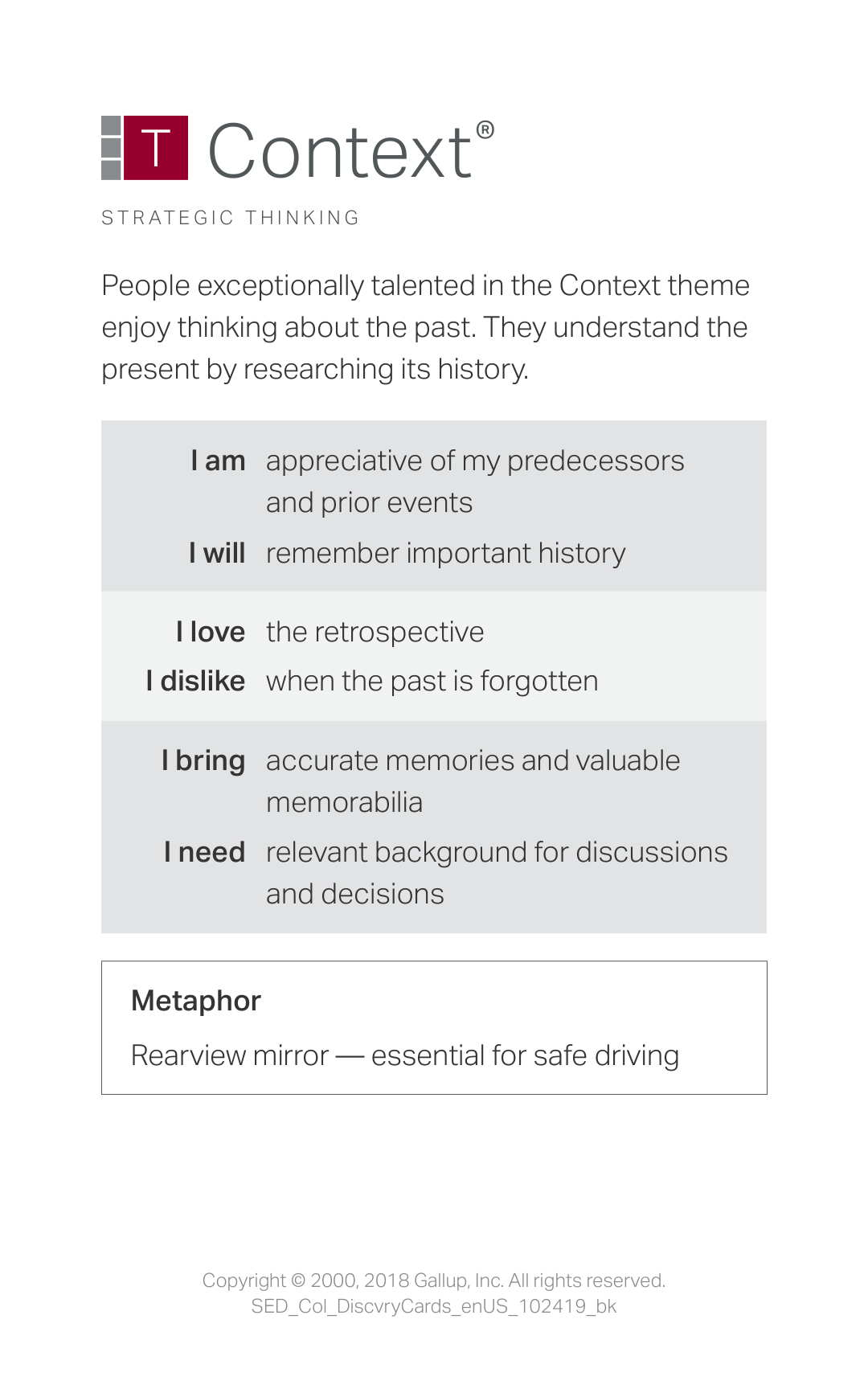Click the "I love" label

(x=211, y=632)
